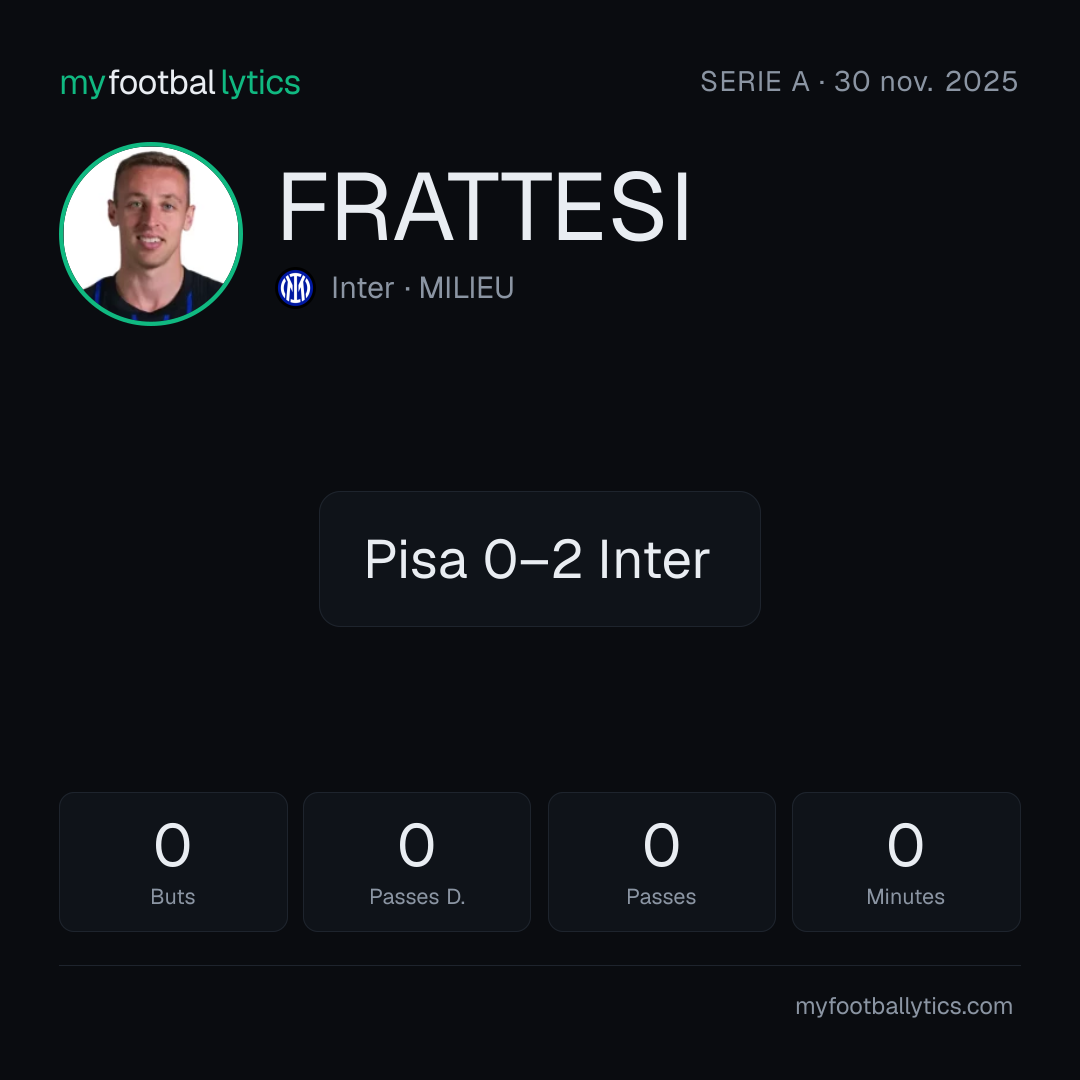Image resolution: width=1080 pixels, height=1080 pixels.
Task: Click the zero value above Buts
Action: 173,844
